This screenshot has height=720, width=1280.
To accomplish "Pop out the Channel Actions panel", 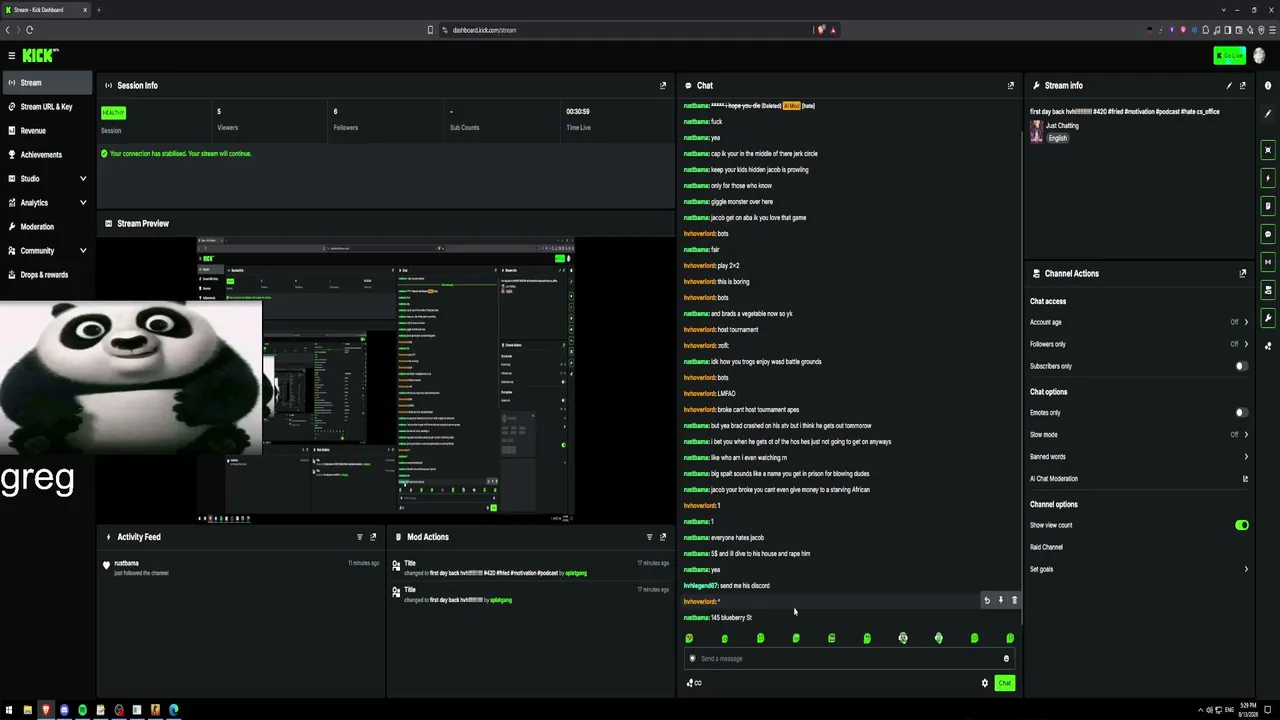I will [x=1243, y=273].
